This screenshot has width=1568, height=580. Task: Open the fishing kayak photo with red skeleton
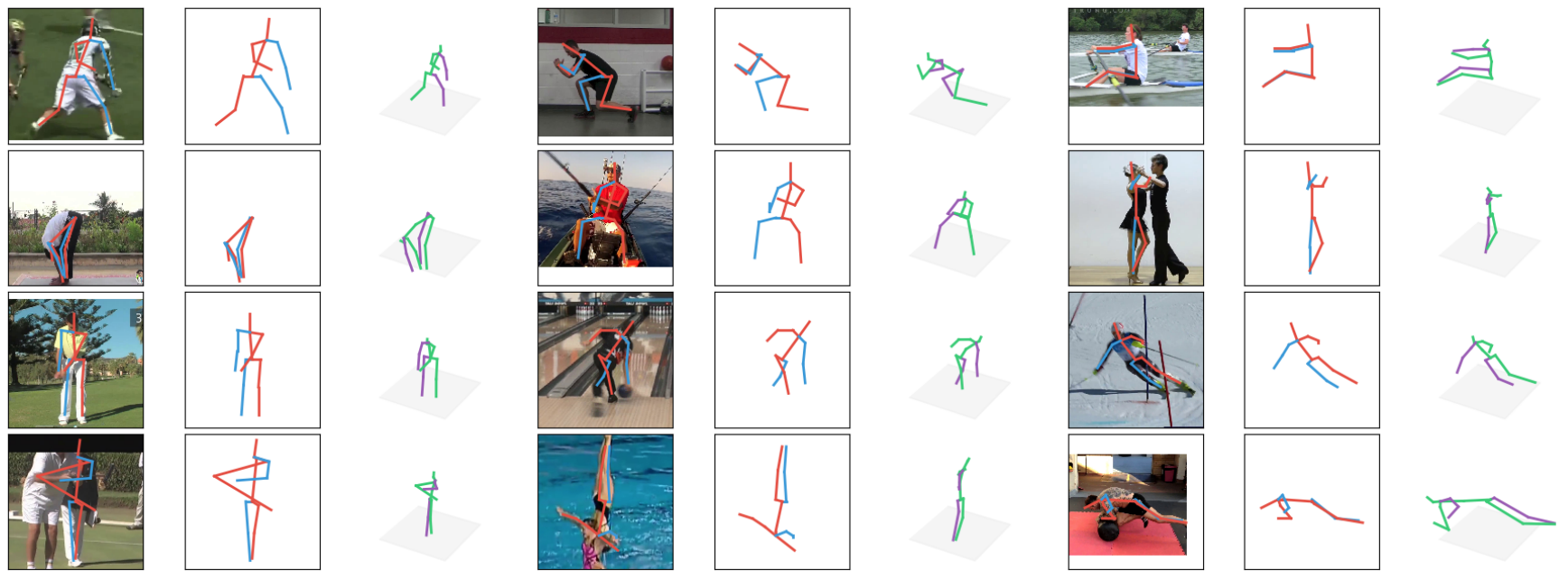(x=605, y=209)
